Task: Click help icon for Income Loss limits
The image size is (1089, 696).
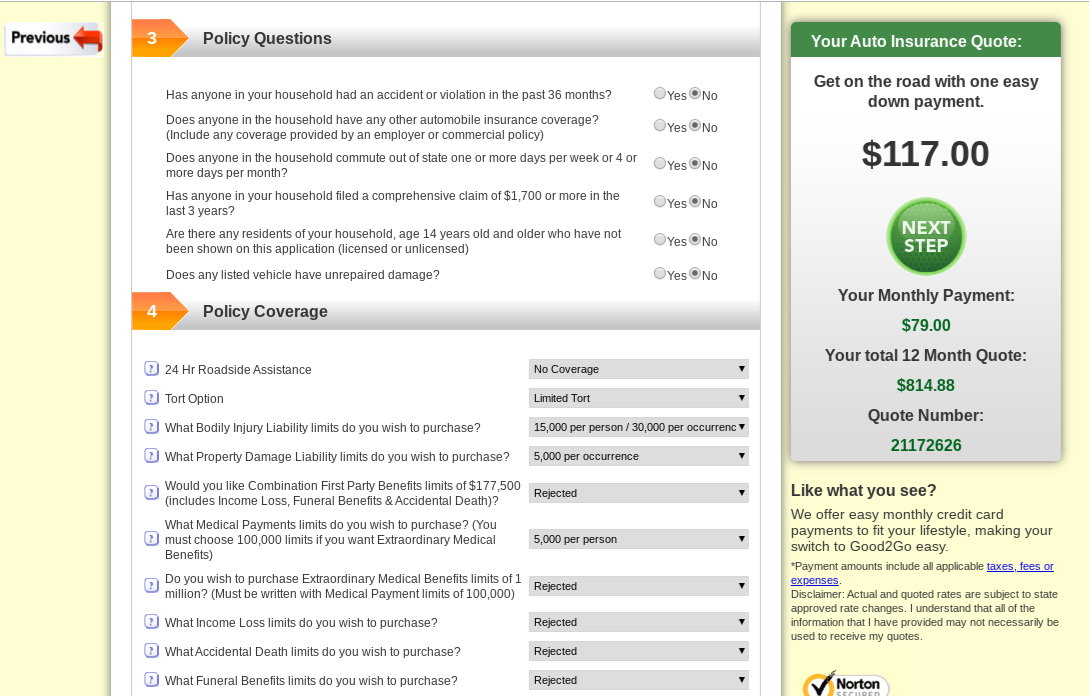Action: coord(152,622)
